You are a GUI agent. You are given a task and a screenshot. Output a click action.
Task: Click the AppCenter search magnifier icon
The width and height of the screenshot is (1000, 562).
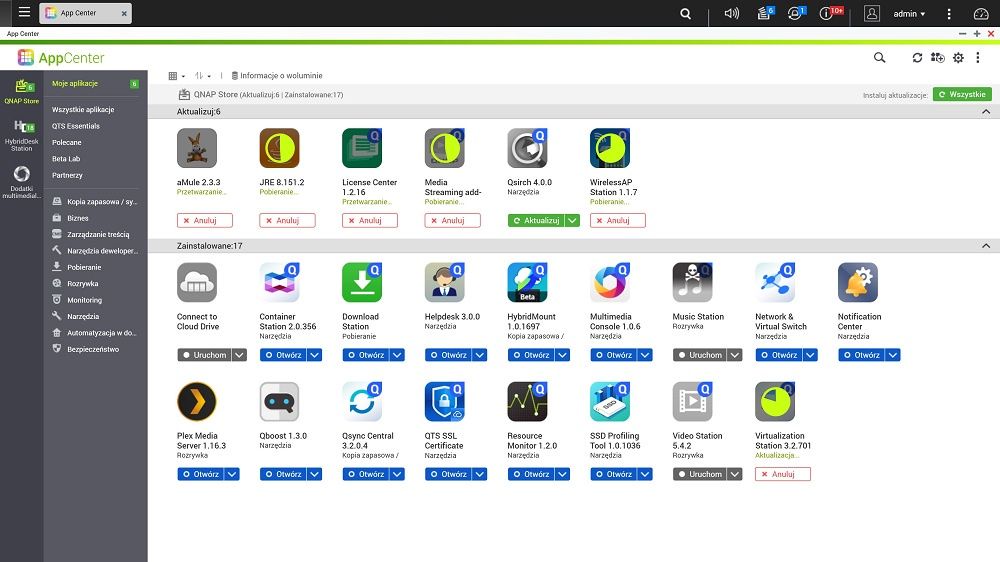coord(879,57)
